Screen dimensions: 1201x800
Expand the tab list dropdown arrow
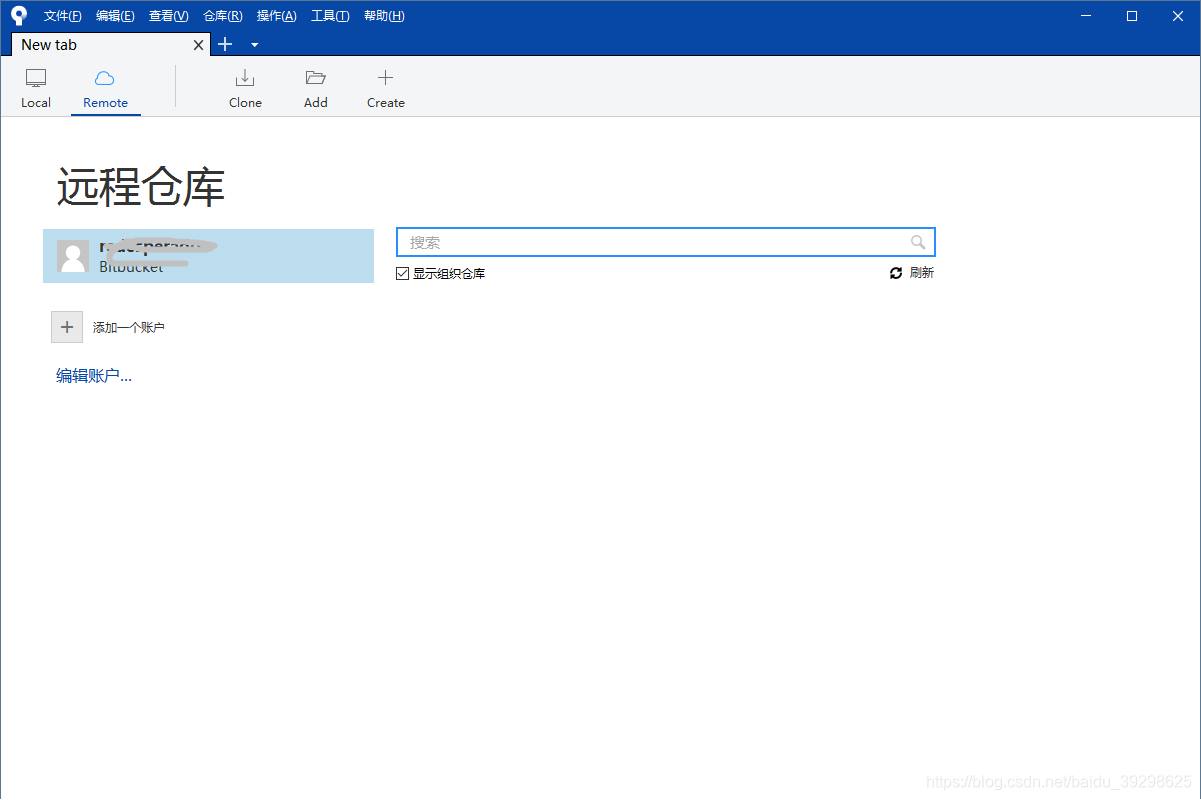(x=254, y=45)
